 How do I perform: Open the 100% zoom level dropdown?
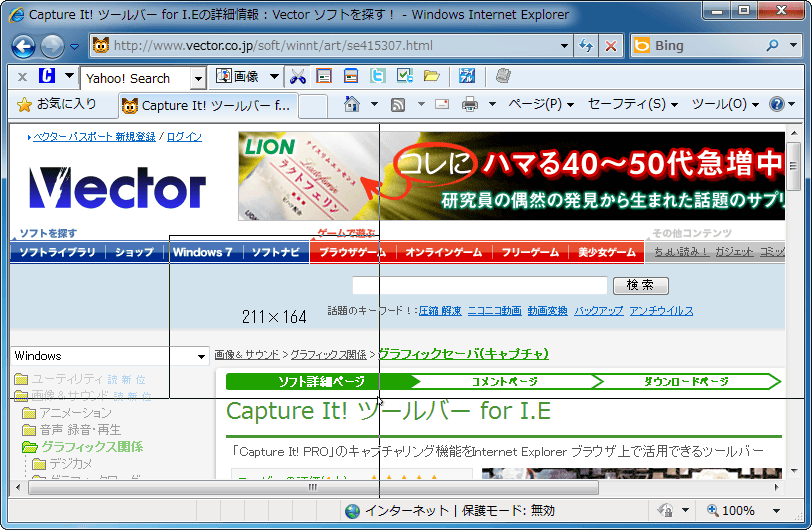[x=776, y=511]
